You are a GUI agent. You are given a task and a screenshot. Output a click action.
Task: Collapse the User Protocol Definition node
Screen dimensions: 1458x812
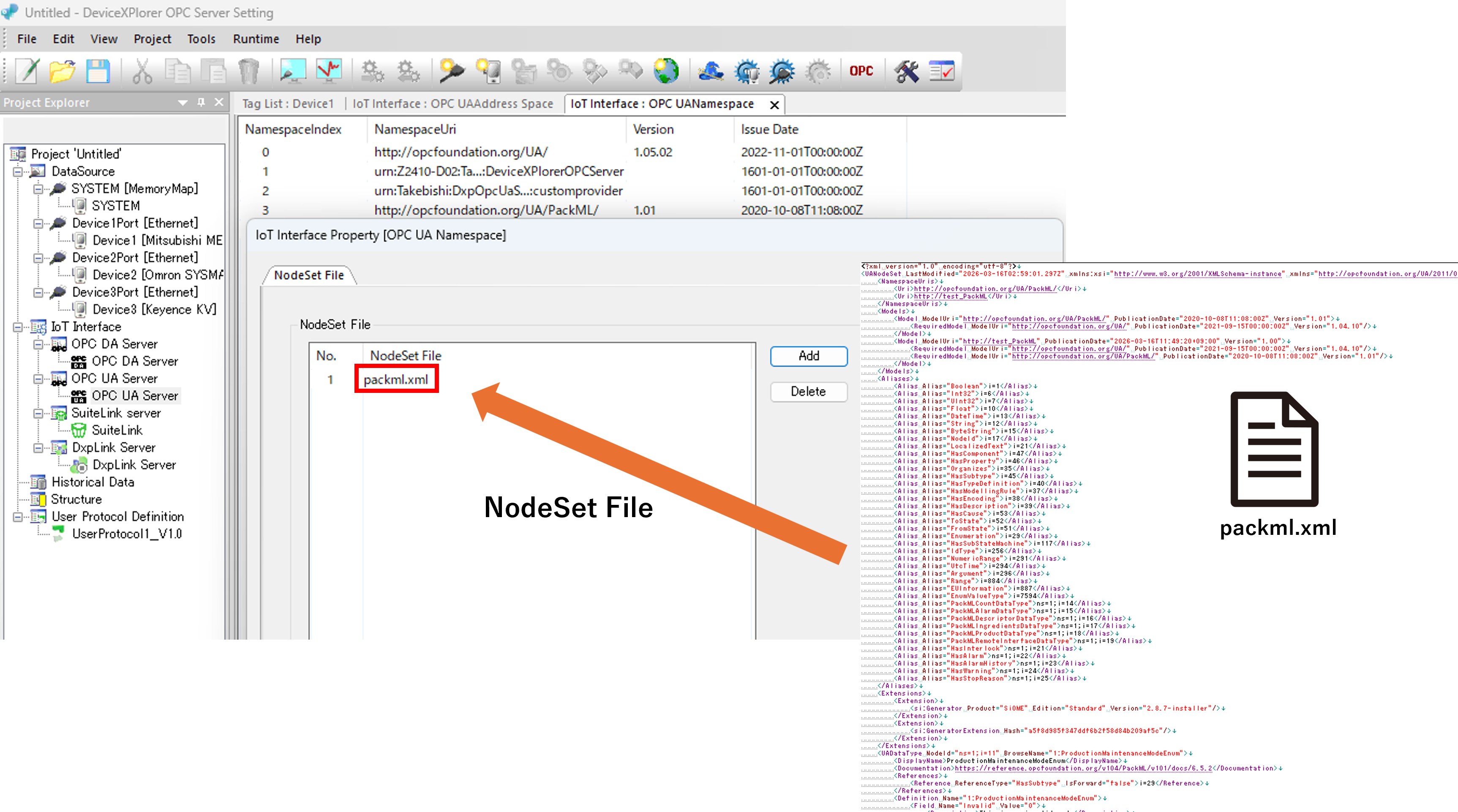click(x=18, y=517)
